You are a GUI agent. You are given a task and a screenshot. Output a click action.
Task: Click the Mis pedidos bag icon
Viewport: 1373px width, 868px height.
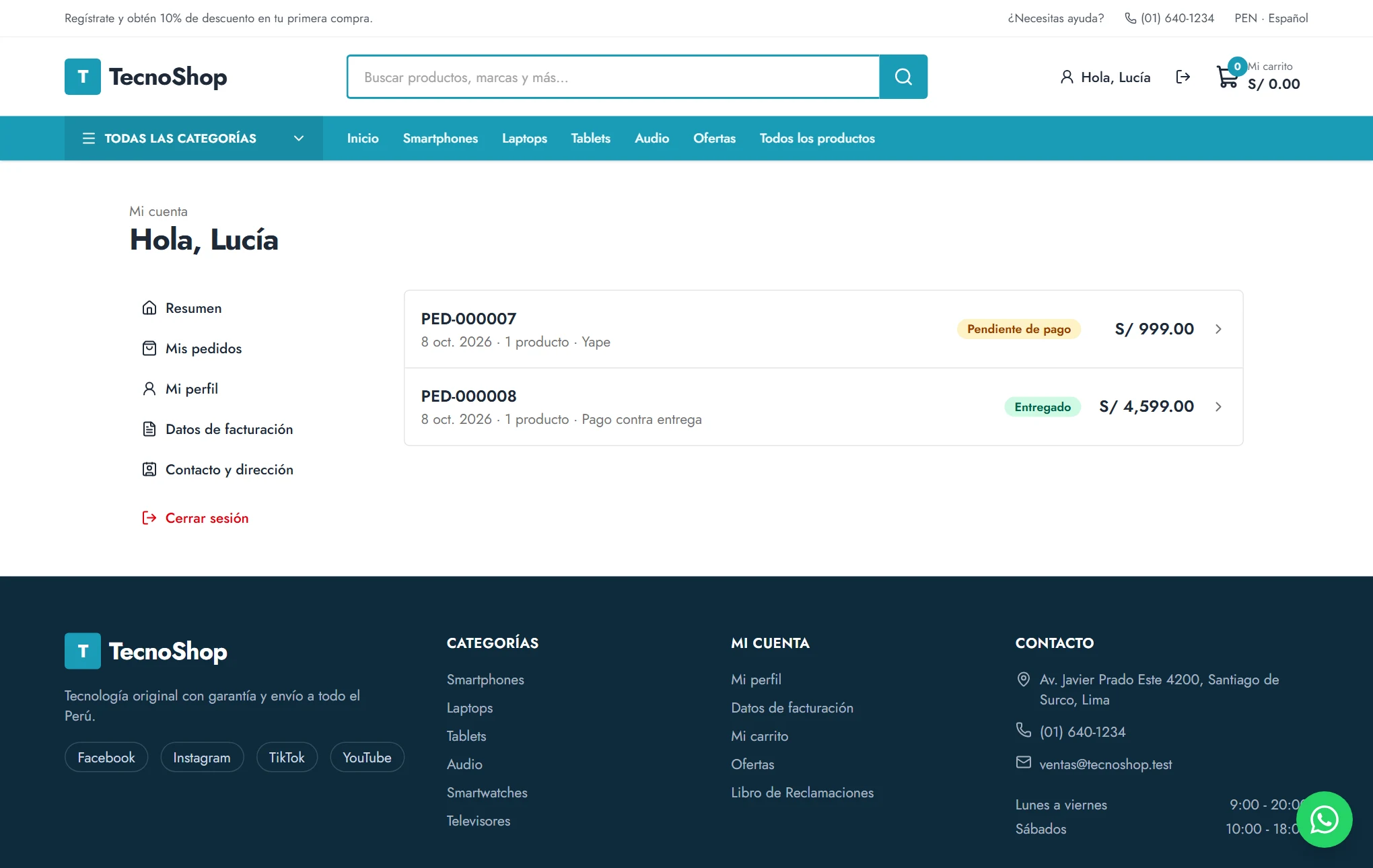pos(149,348)
